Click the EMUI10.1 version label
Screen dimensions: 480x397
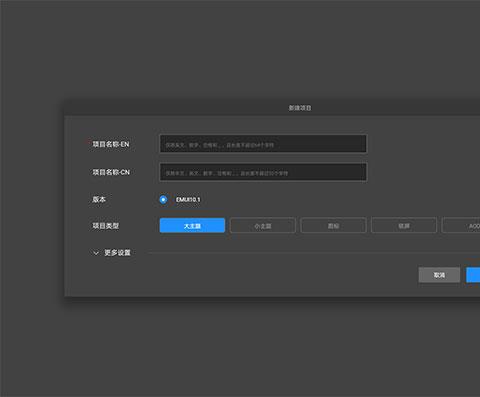188,199
